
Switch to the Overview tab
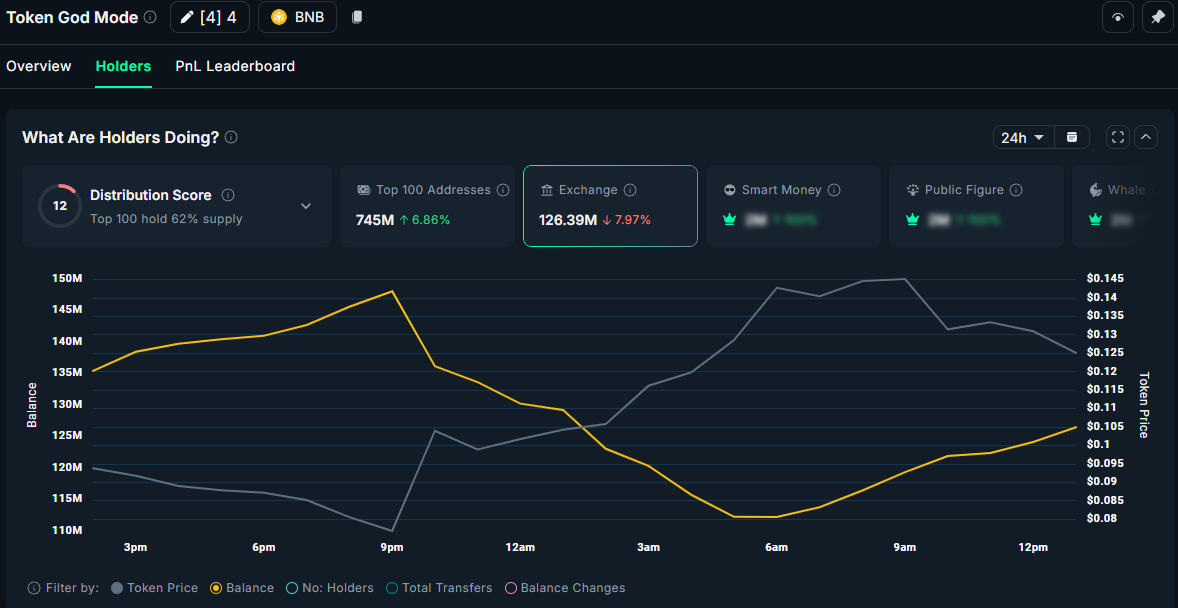38,66
